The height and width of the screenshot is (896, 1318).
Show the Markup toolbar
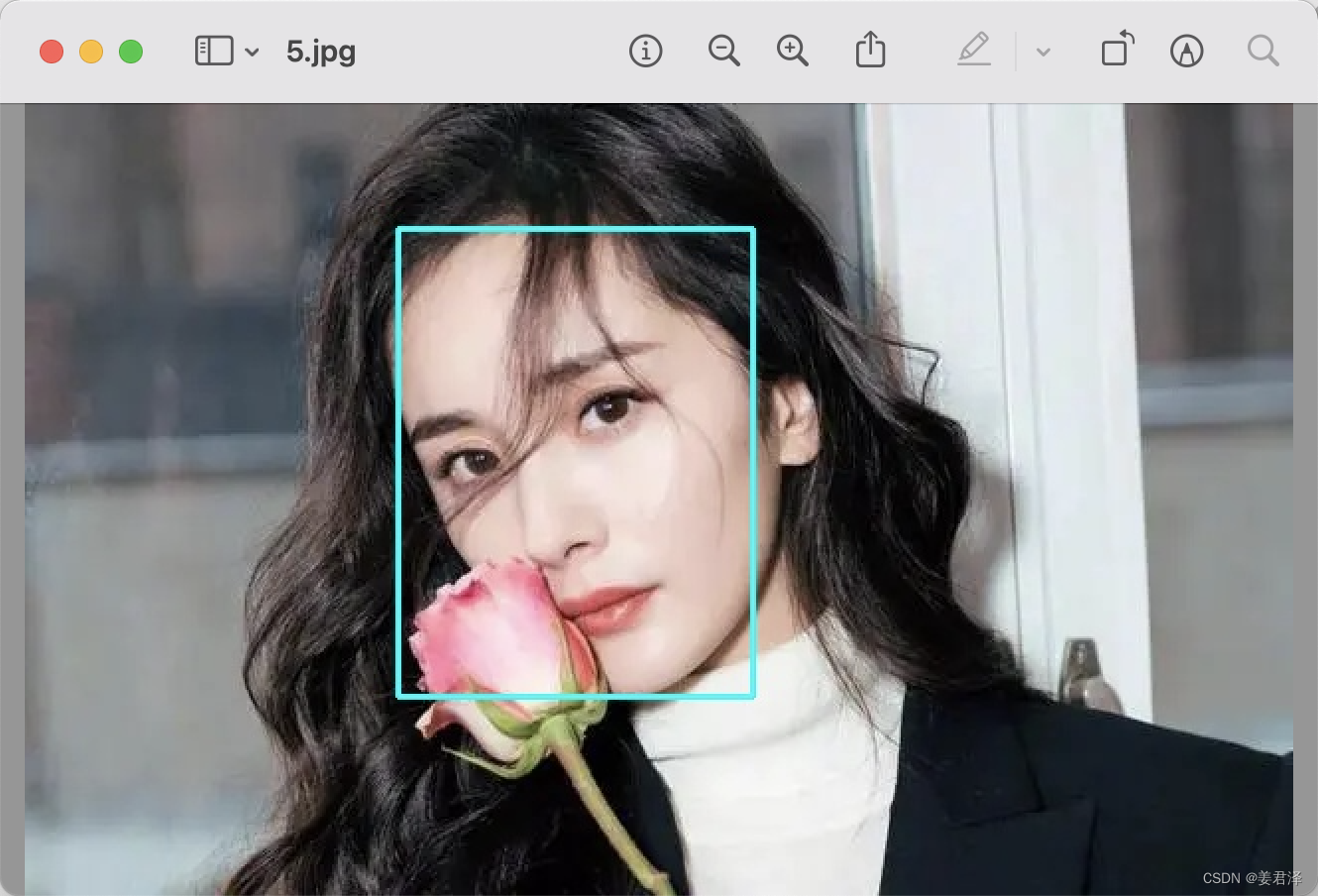point(1186,51)
